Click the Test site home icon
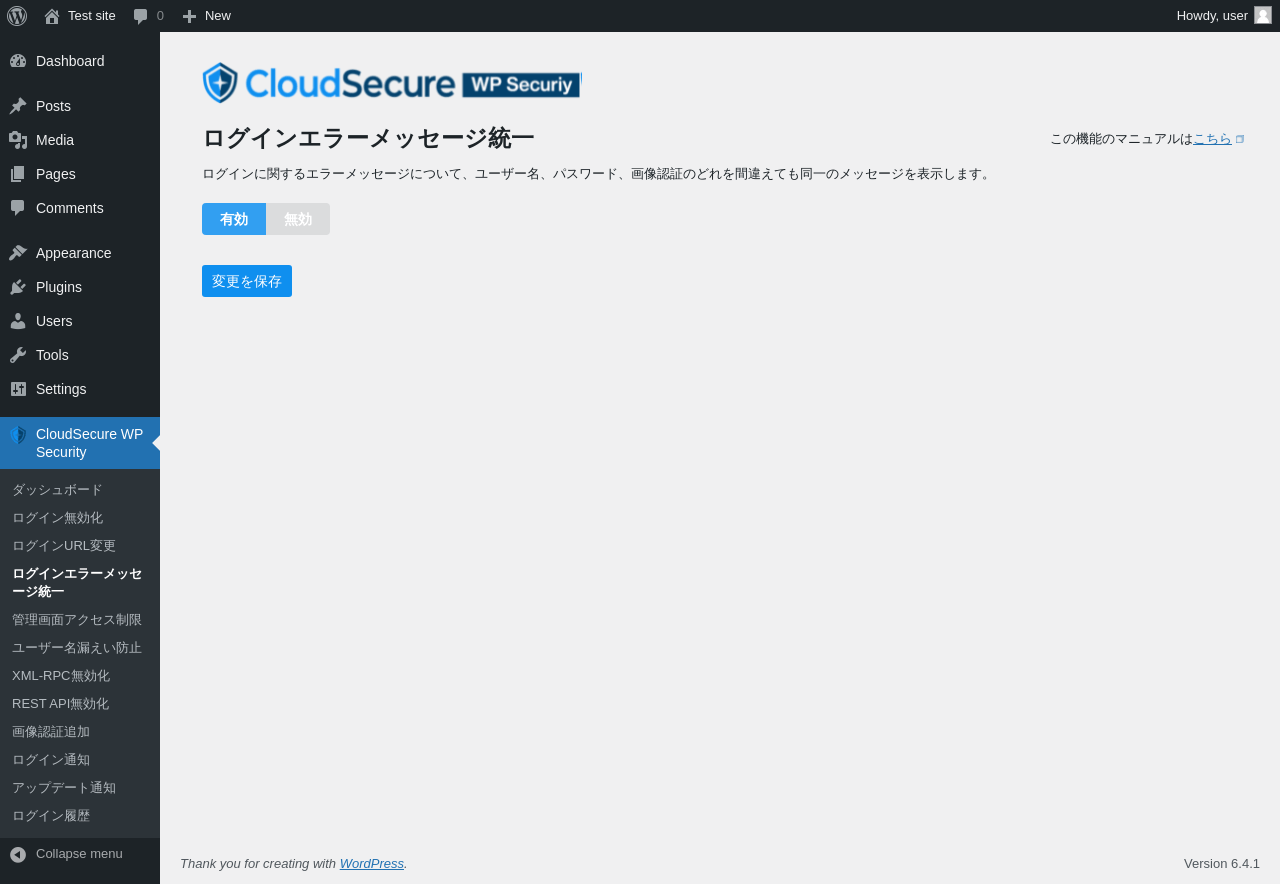Viewport: 1280px width, 884px height. point(52,16)
